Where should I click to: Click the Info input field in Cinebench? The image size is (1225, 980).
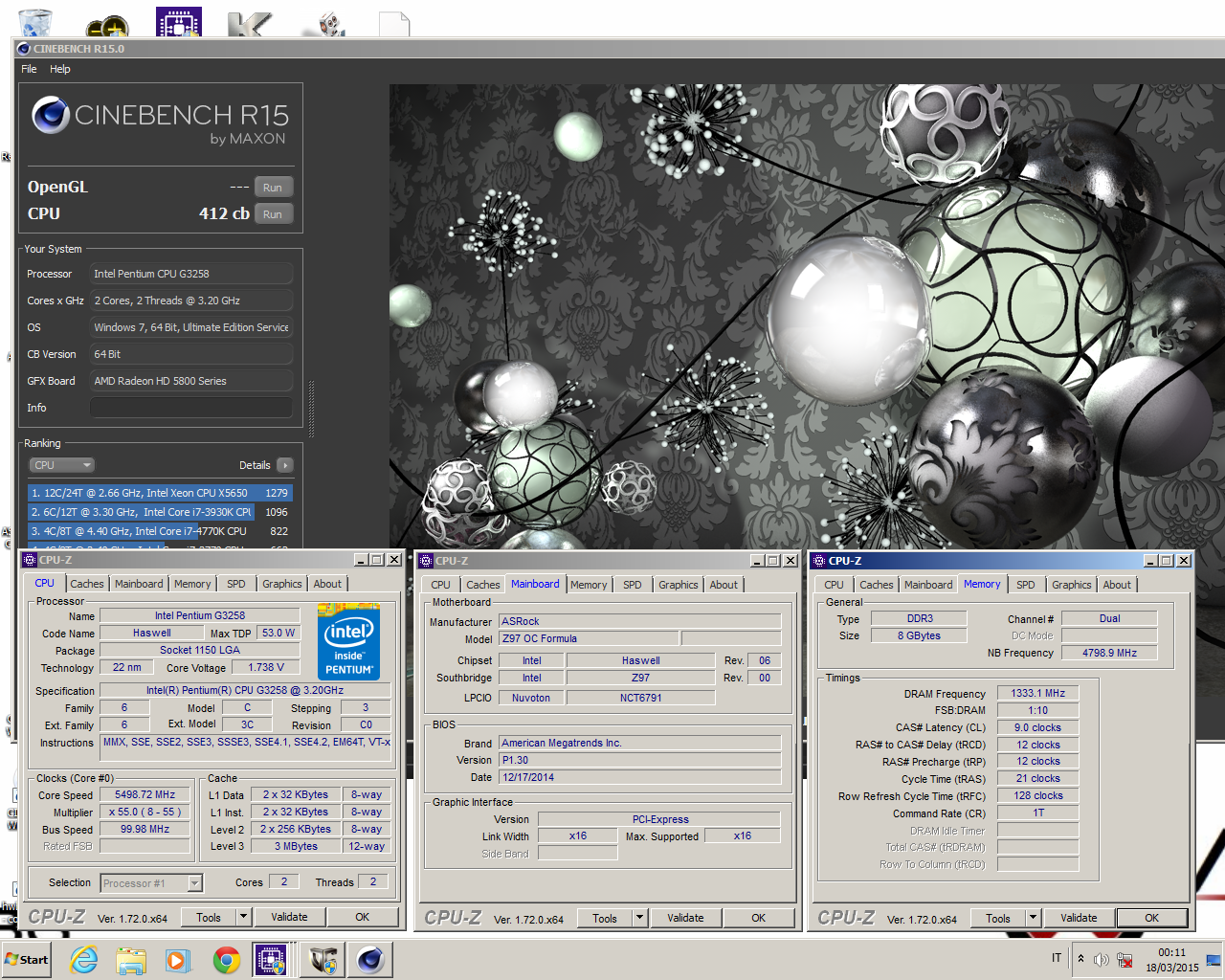(x=191, y=408)
